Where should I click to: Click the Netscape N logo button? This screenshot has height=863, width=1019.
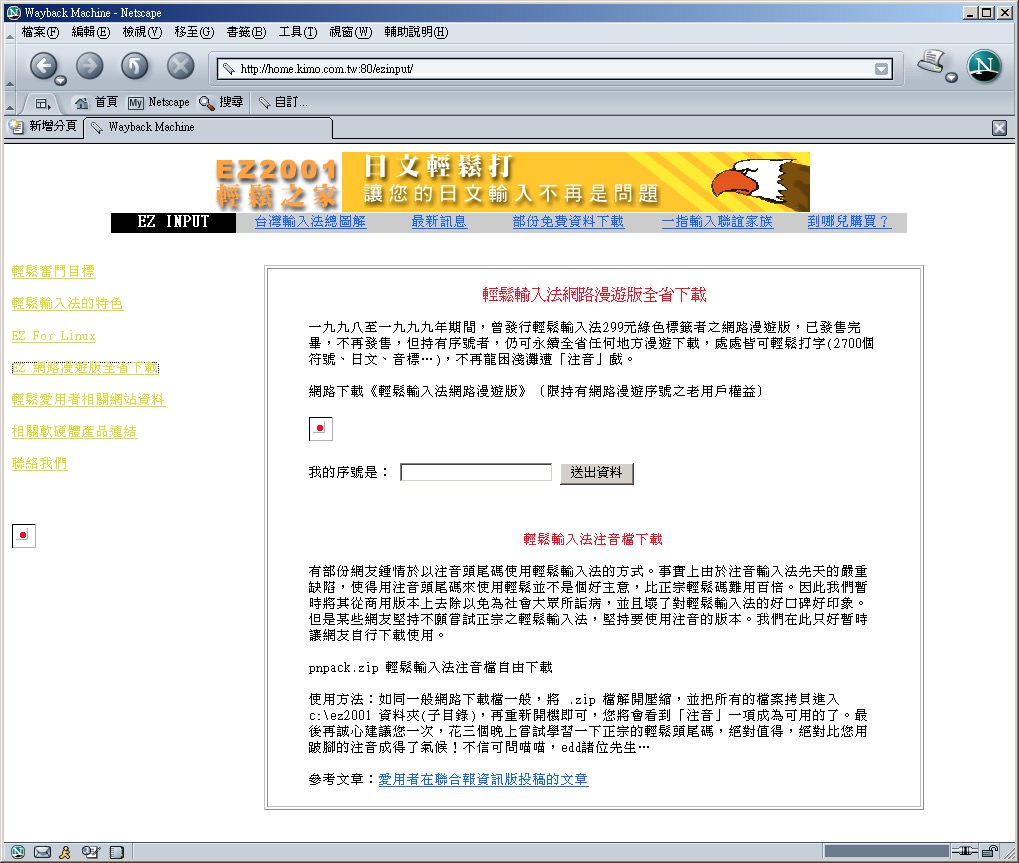984,67
